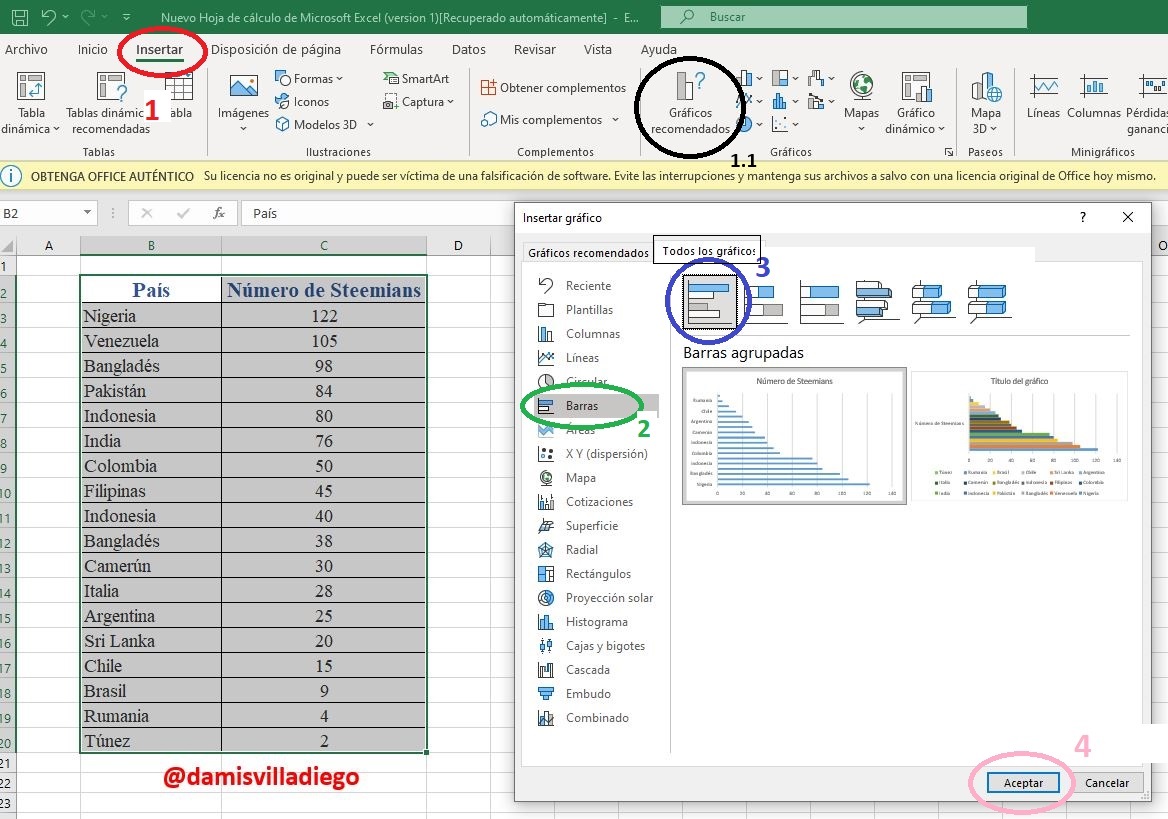
Task: Switch to the Fórmulas ribbon tab
Action: 396,49
